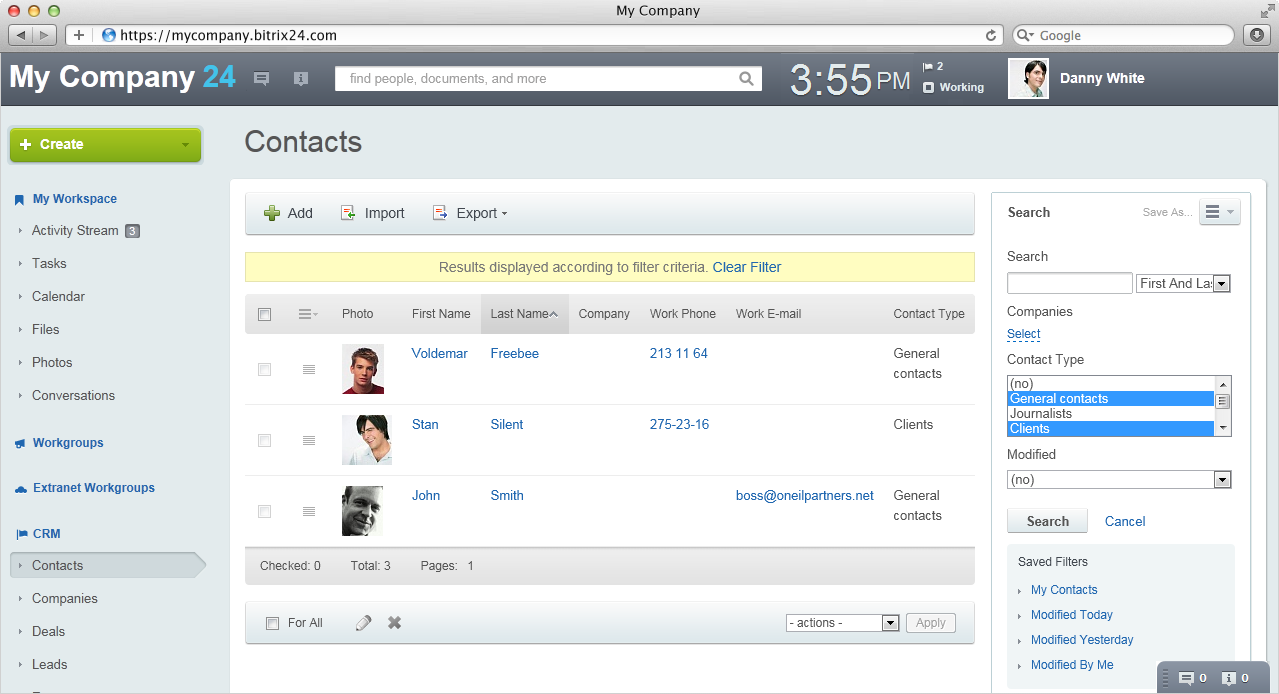Open the Modified Today saved filter
The height and width of the screenshot is (694, 1279).
click(x=1072, y=615)
